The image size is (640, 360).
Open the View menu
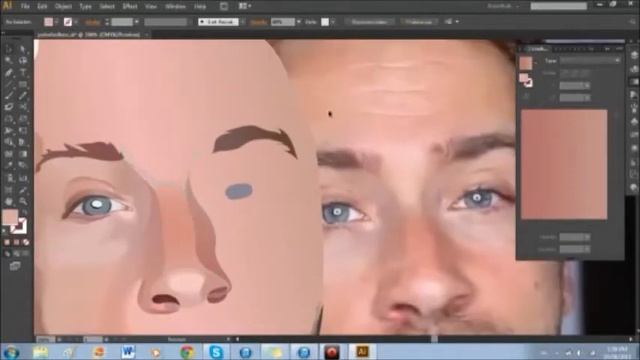[x=151, y=7]
